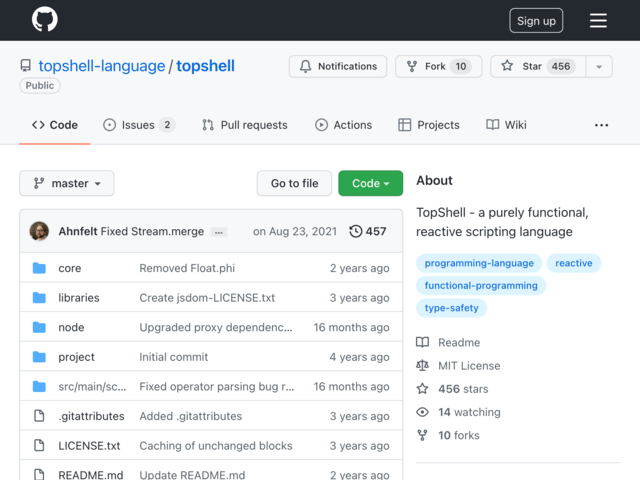
Task: Click the src/main/sc... folder icon
Action: click(x=39, y=386)
